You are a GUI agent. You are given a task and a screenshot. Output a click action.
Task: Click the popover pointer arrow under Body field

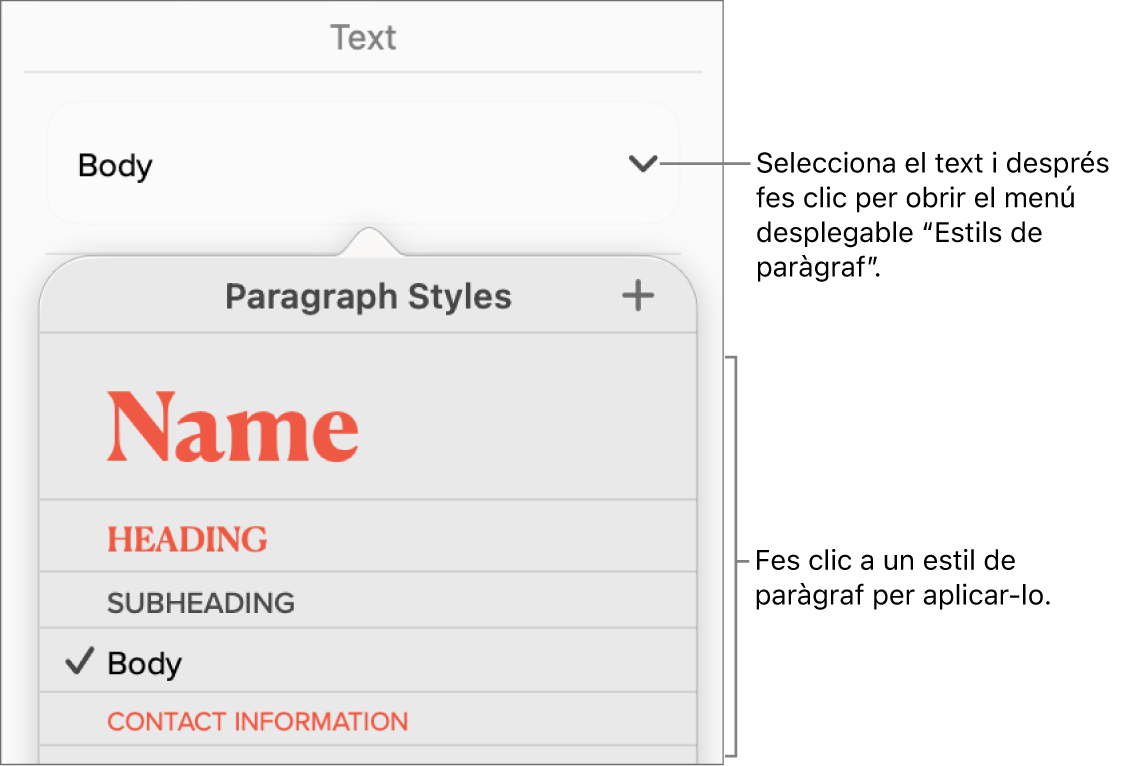tap(368, 242)
